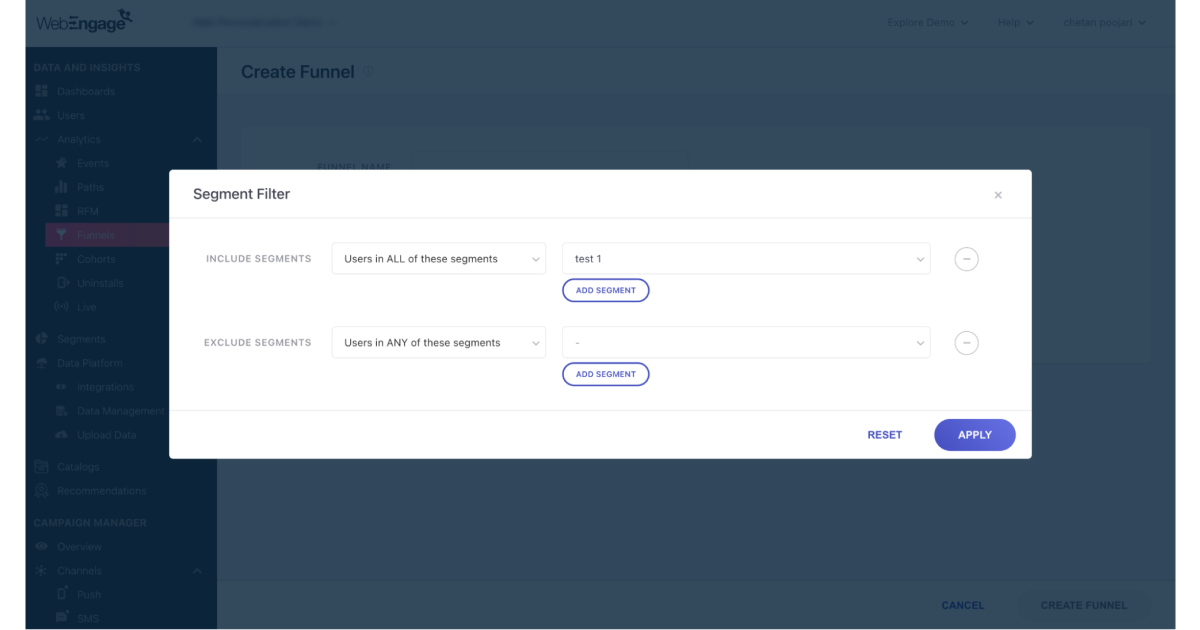The height and width of the screenshot is (630, 1200).
Task: Click Add Segment under include segments
Action: coord(605,290)
